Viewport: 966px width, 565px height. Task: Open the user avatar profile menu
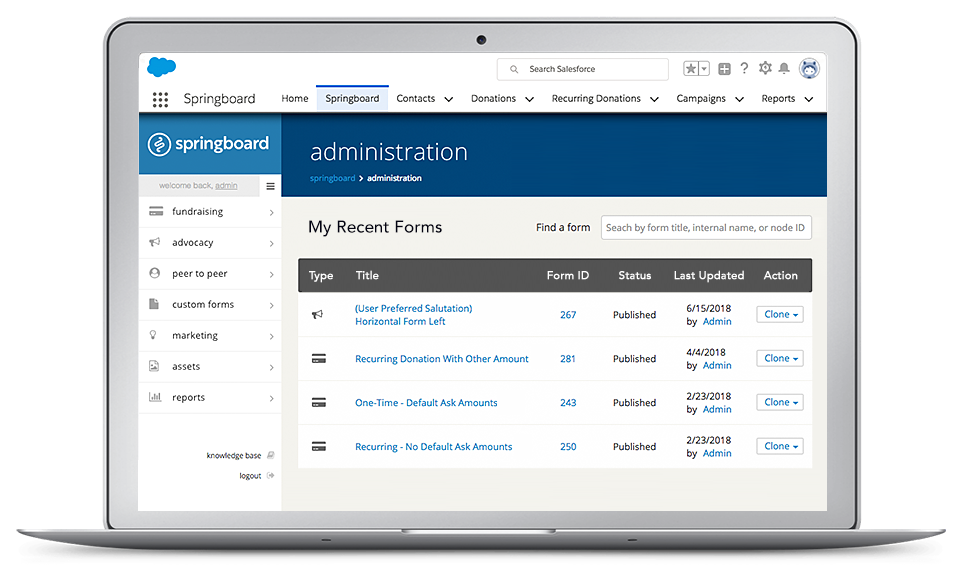(x=809, y=68)
